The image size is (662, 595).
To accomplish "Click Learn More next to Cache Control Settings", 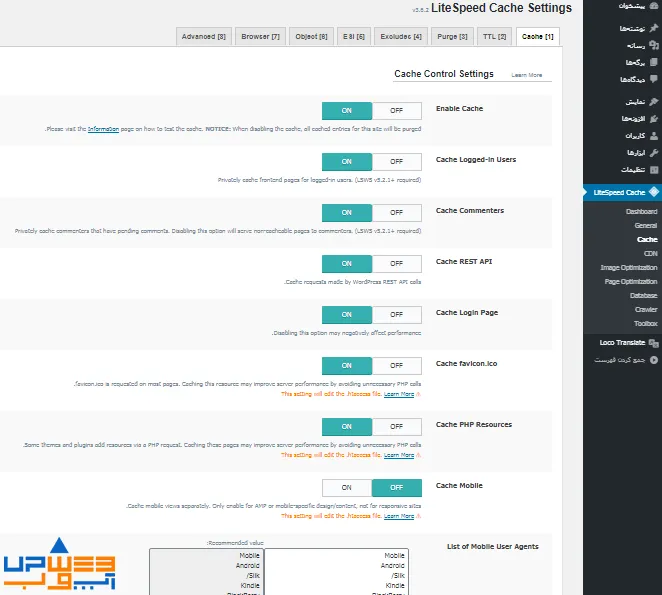I will pos(527,75).
